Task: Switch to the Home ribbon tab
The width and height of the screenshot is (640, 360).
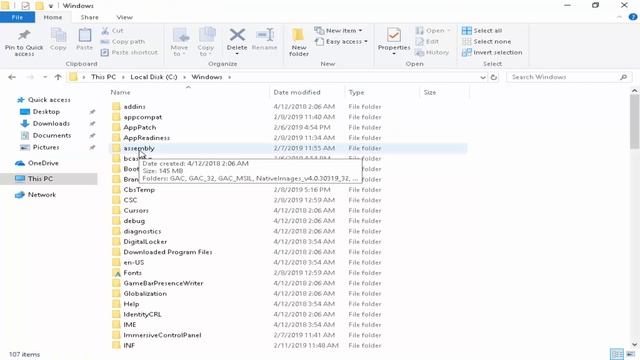Action: [x=53, y=17]
